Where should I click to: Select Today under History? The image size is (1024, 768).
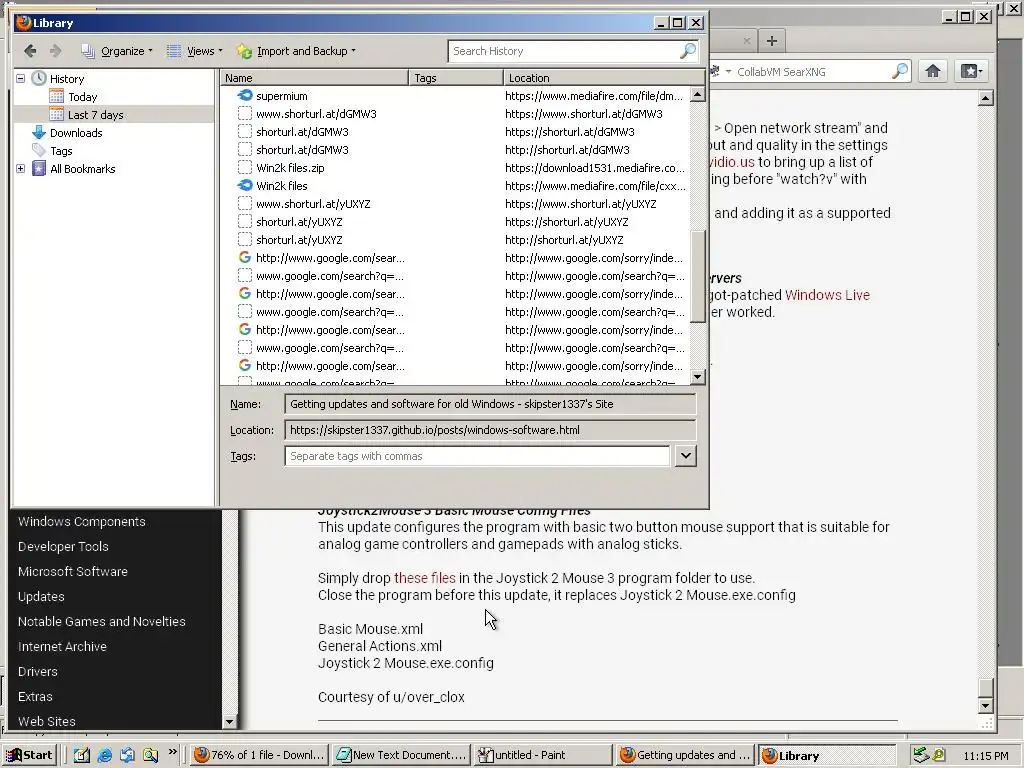coord(82,97)
